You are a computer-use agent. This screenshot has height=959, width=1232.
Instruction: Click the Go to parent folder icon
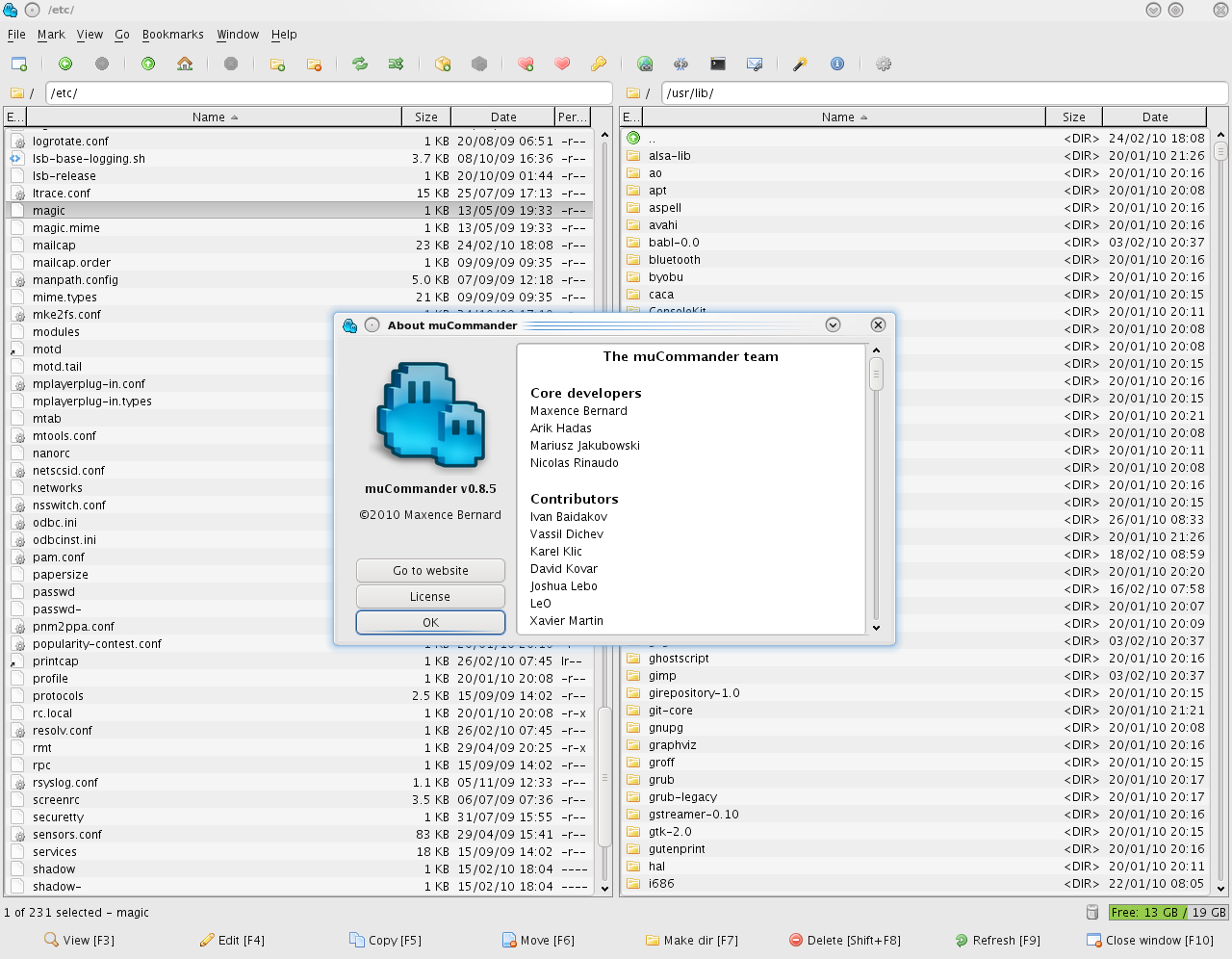click(148, 64)
